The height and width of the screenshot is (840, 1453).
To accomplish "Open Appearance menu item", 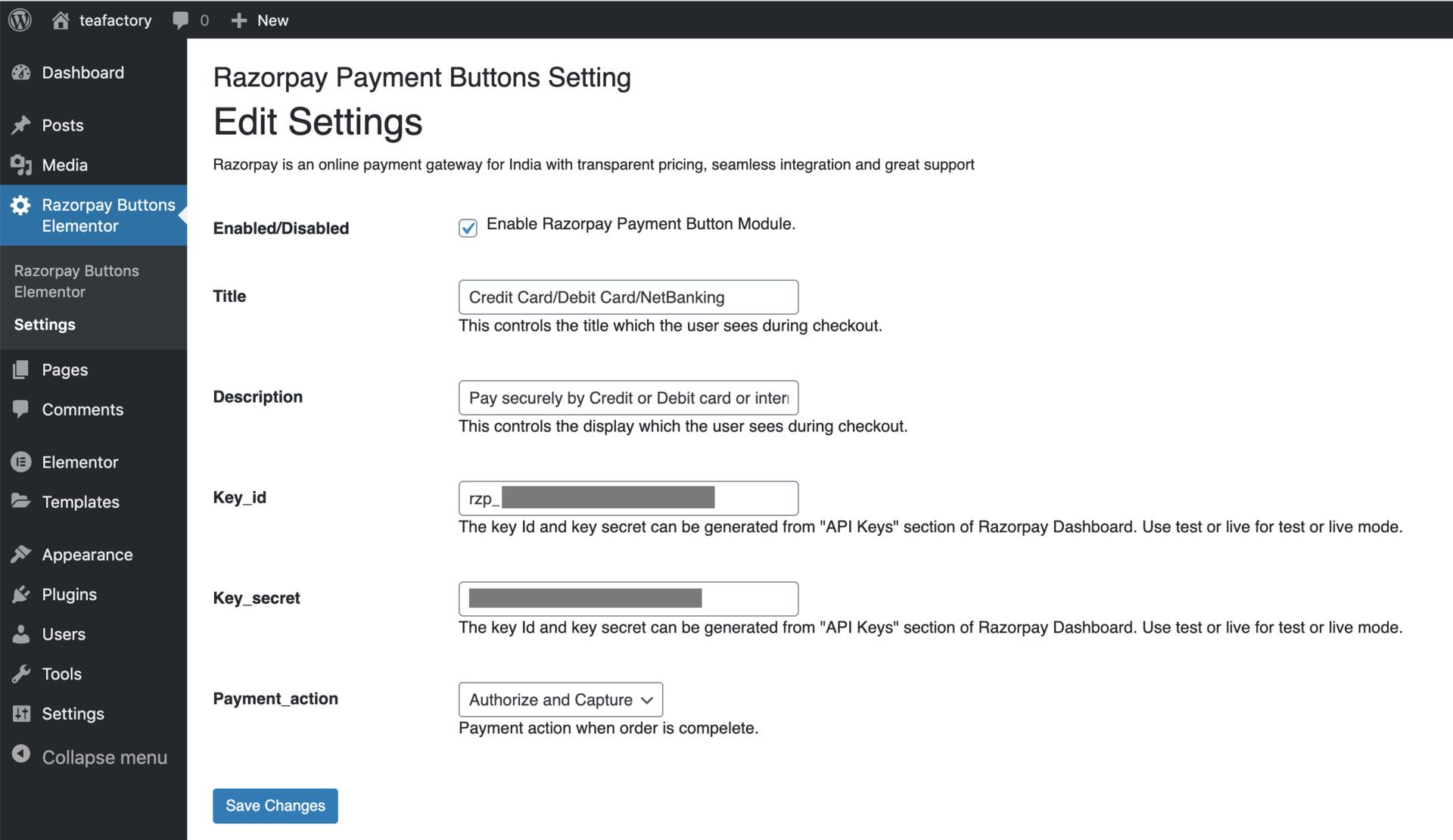I will [x=94, y=555].
